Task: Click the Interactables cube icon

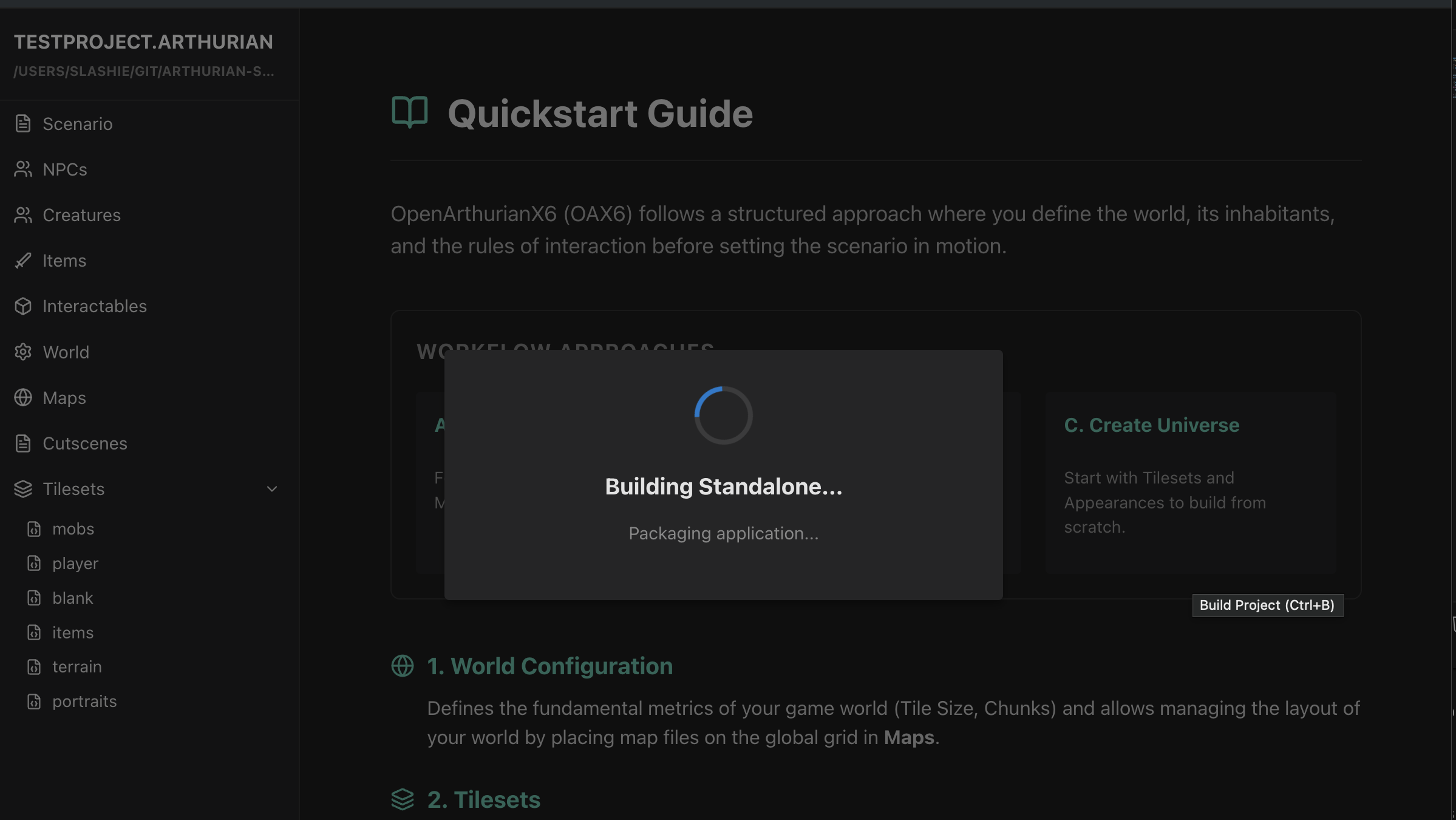Action: (23, 306)
